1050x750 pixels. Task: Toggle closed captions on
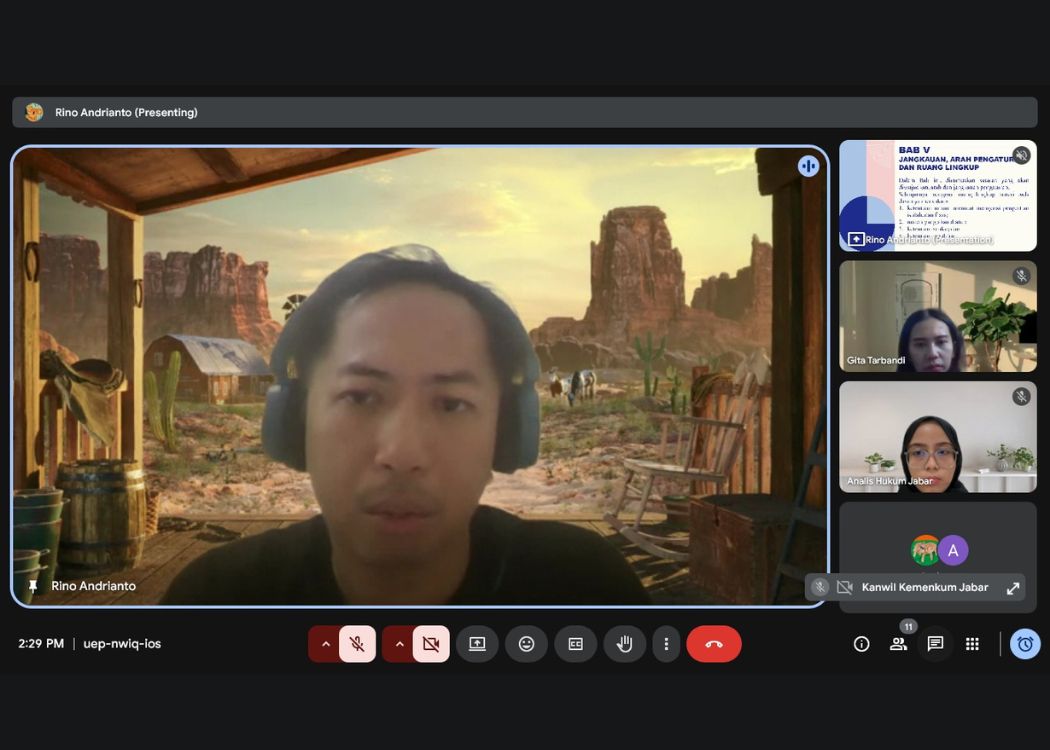tap(576, 644)
